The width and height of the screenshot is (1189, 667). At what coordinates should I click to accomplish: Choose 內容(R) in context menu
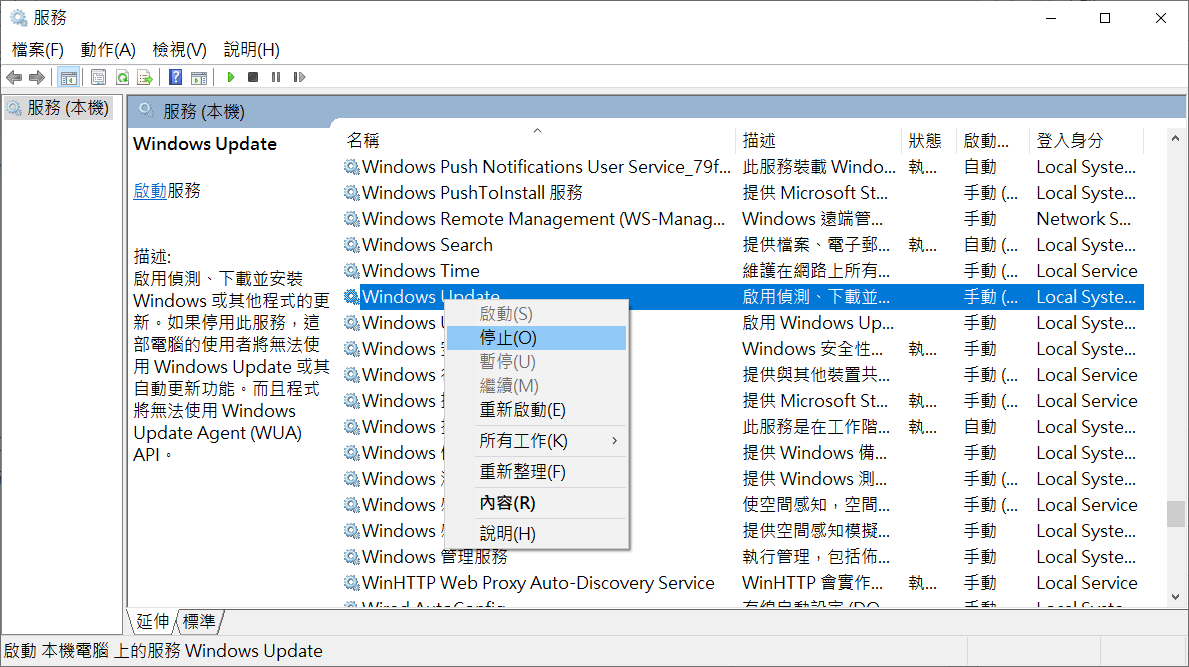tap(536, 503)
